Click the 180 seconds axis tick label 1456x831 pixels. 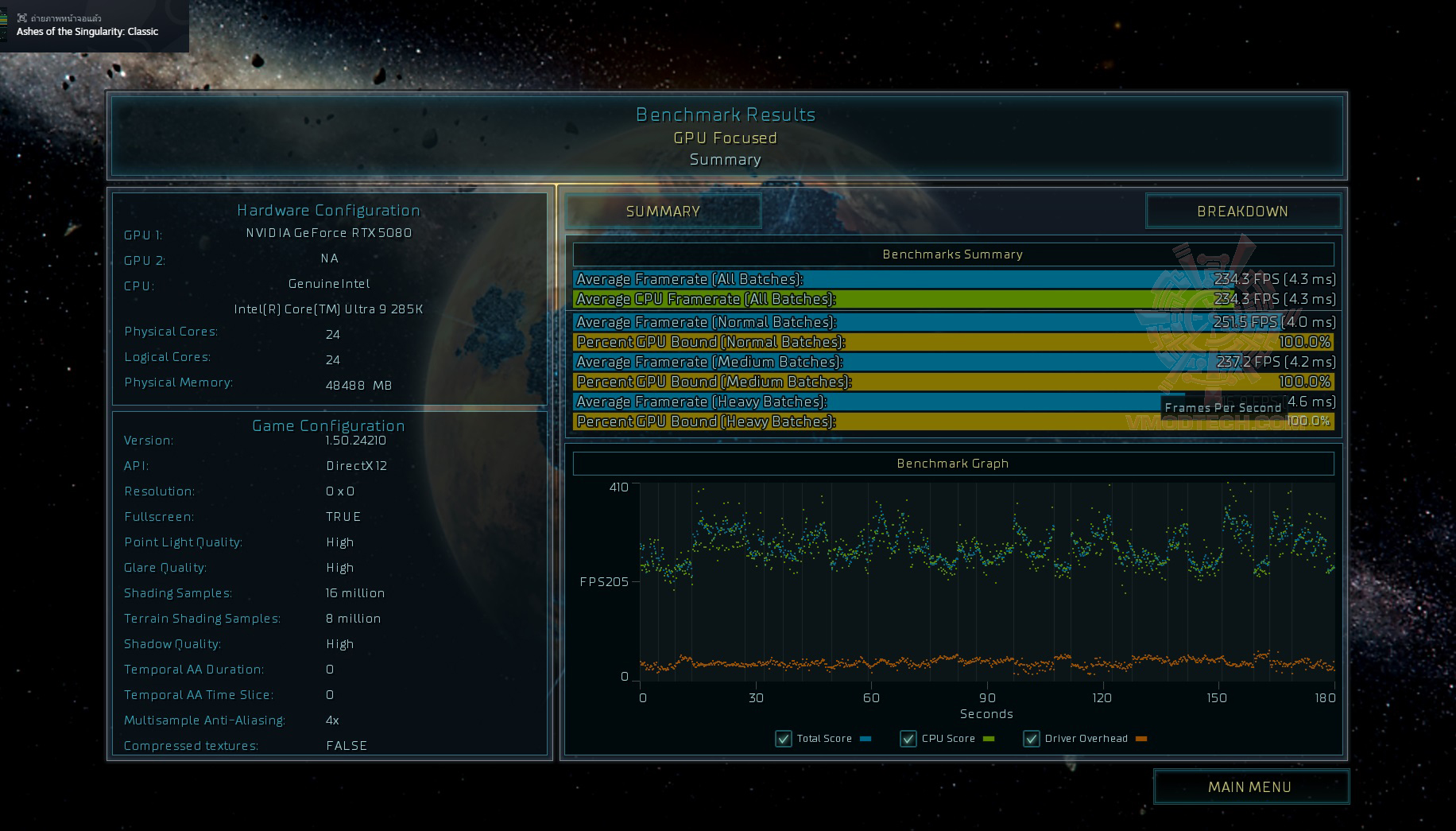(x=1326, y=698)
